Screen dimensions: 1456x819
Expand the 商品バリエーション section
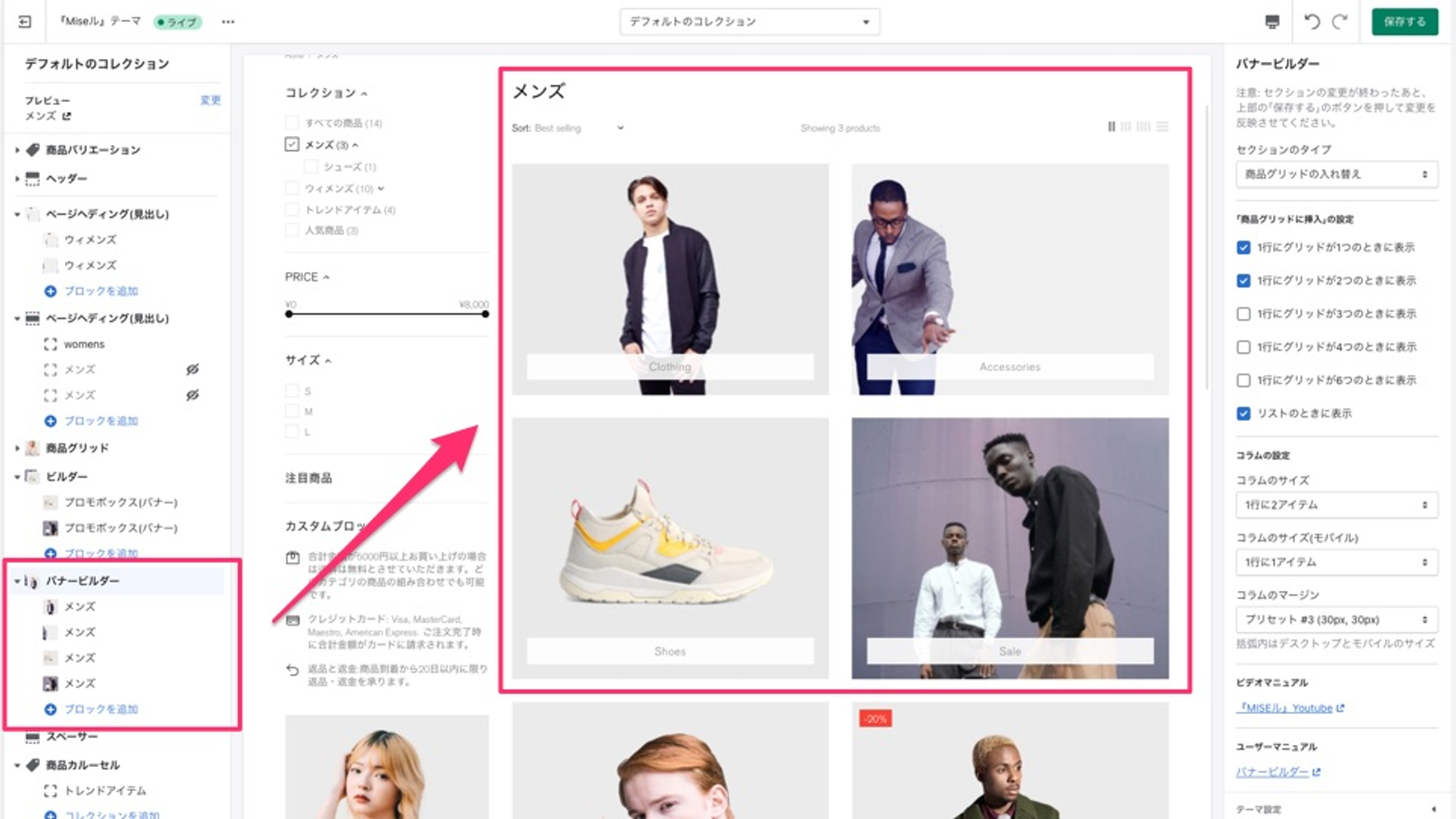(x=17, y=150)
